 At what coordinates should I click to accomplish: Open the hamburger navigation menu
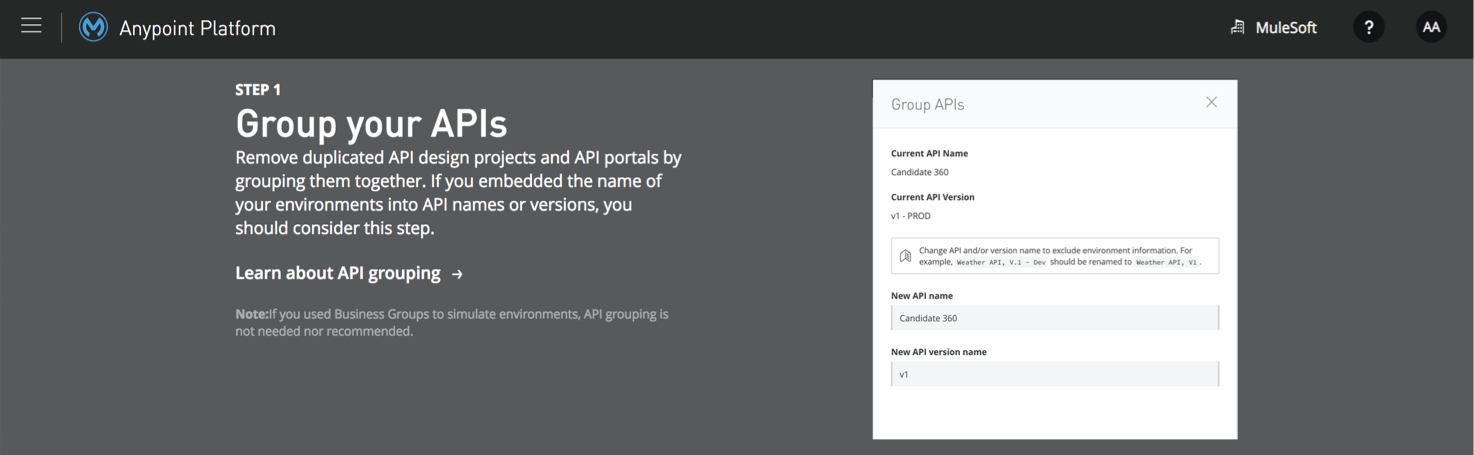point(31,26)
